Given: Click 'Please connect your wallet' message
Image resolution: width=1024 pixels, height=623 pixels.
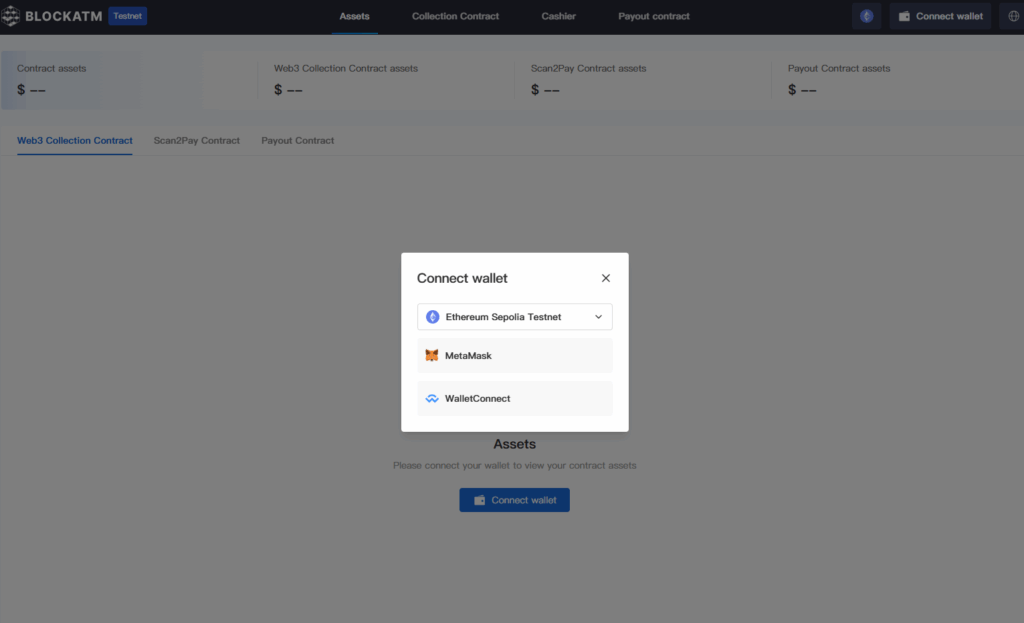Looking at the screenshot, I should click(x=515, y=466).
